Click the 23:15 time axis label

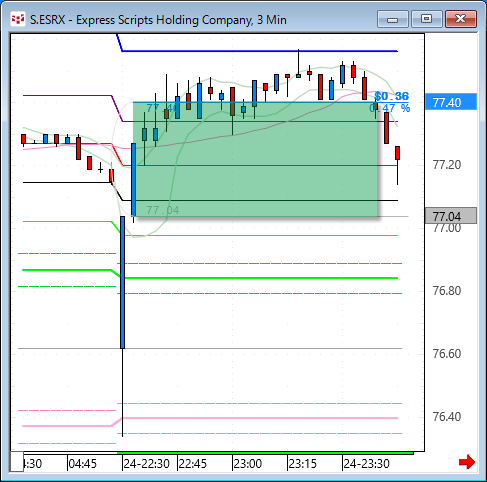tap(303, 464)
